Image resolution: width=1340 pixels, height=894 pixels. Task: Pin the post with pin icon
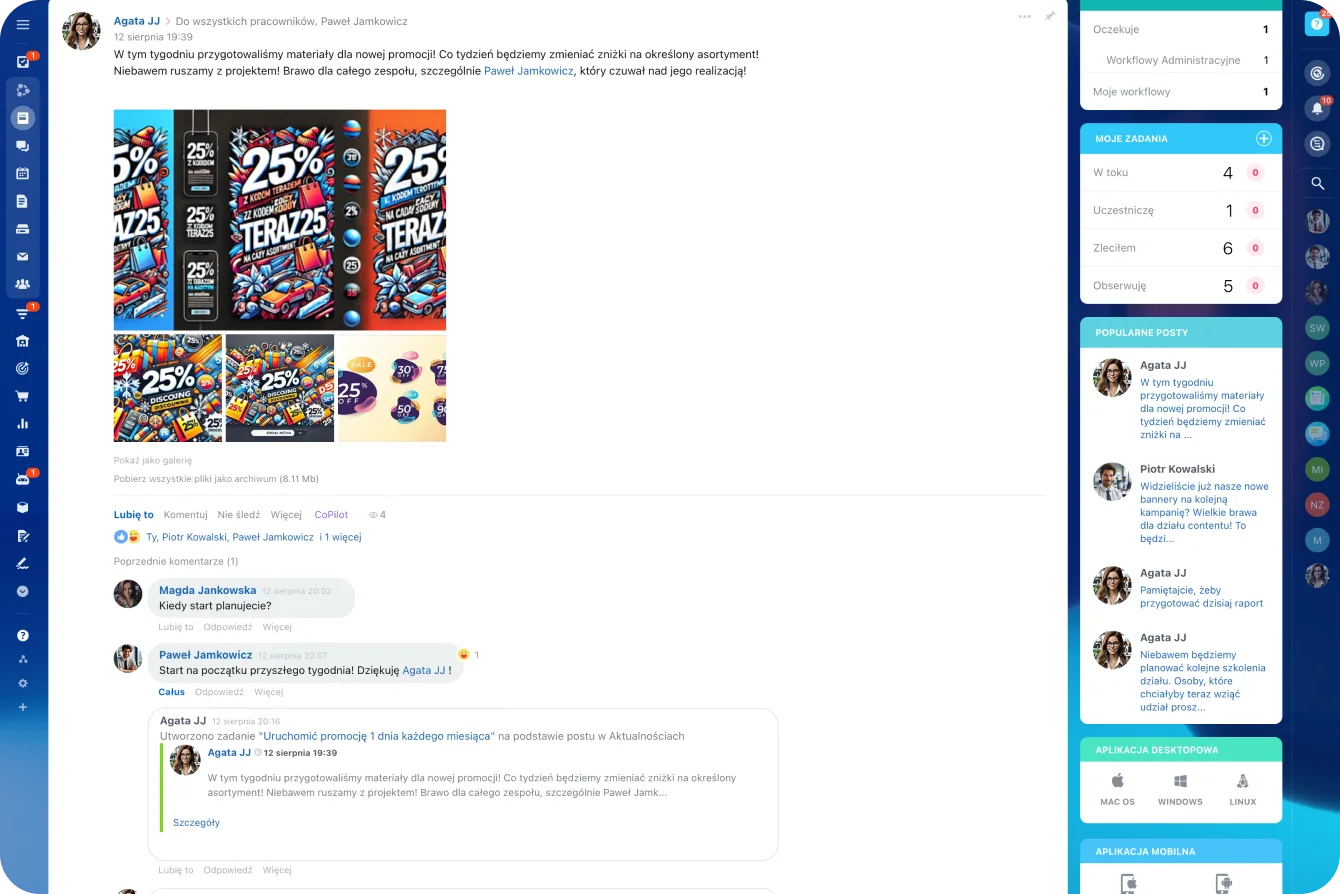(x=1050, y=16)
